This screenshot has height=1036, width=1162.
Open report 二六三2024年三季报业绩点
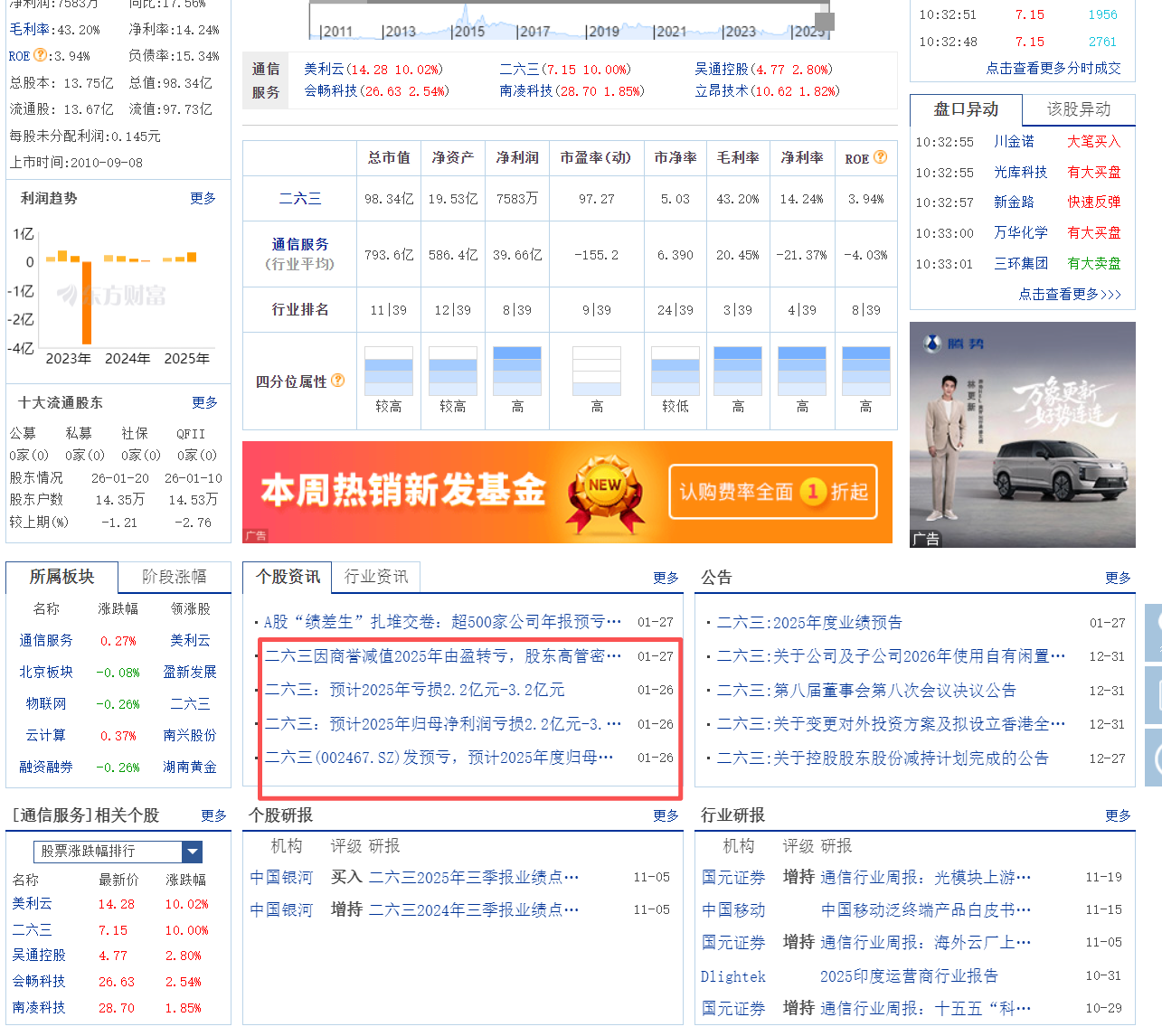(474, 910)
